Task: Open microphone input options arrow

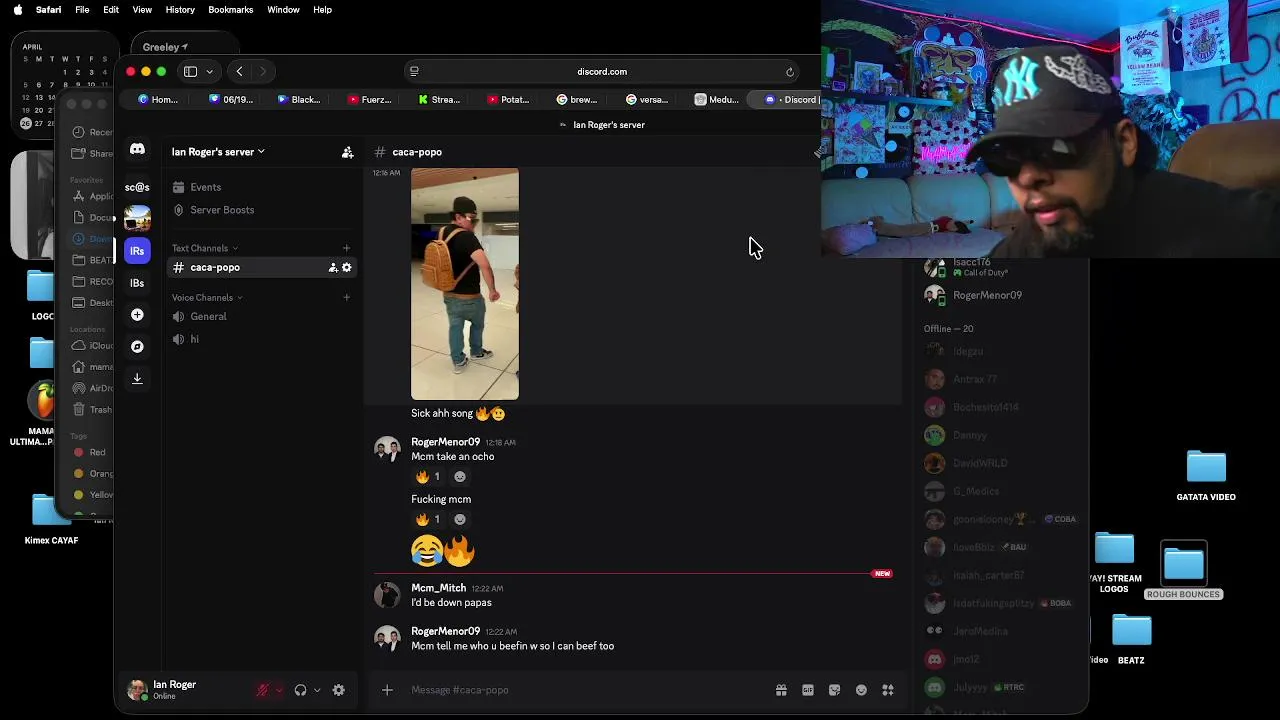Action: (x=278, y=690)
